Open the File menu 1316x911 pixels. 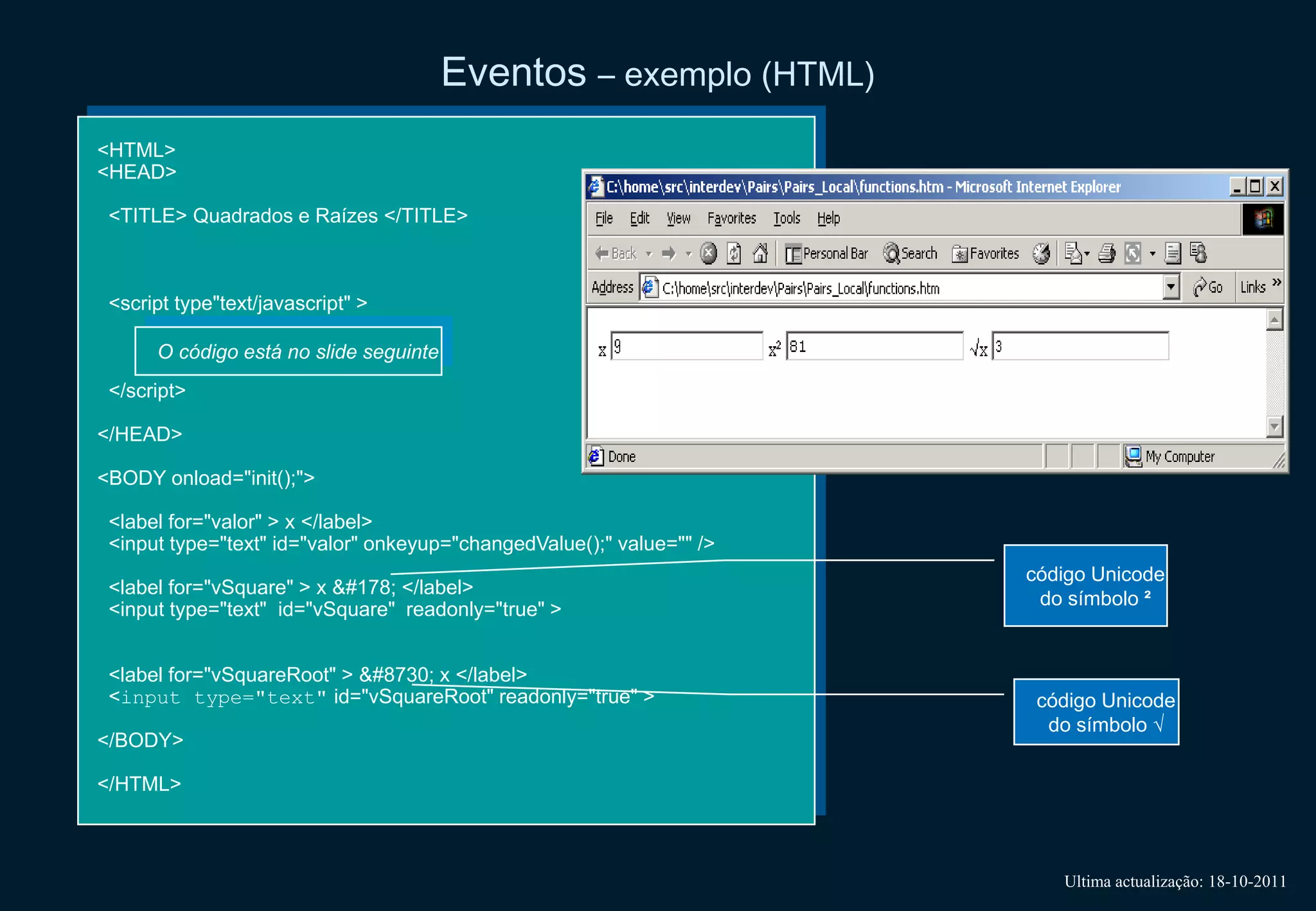tap(604, 218)
